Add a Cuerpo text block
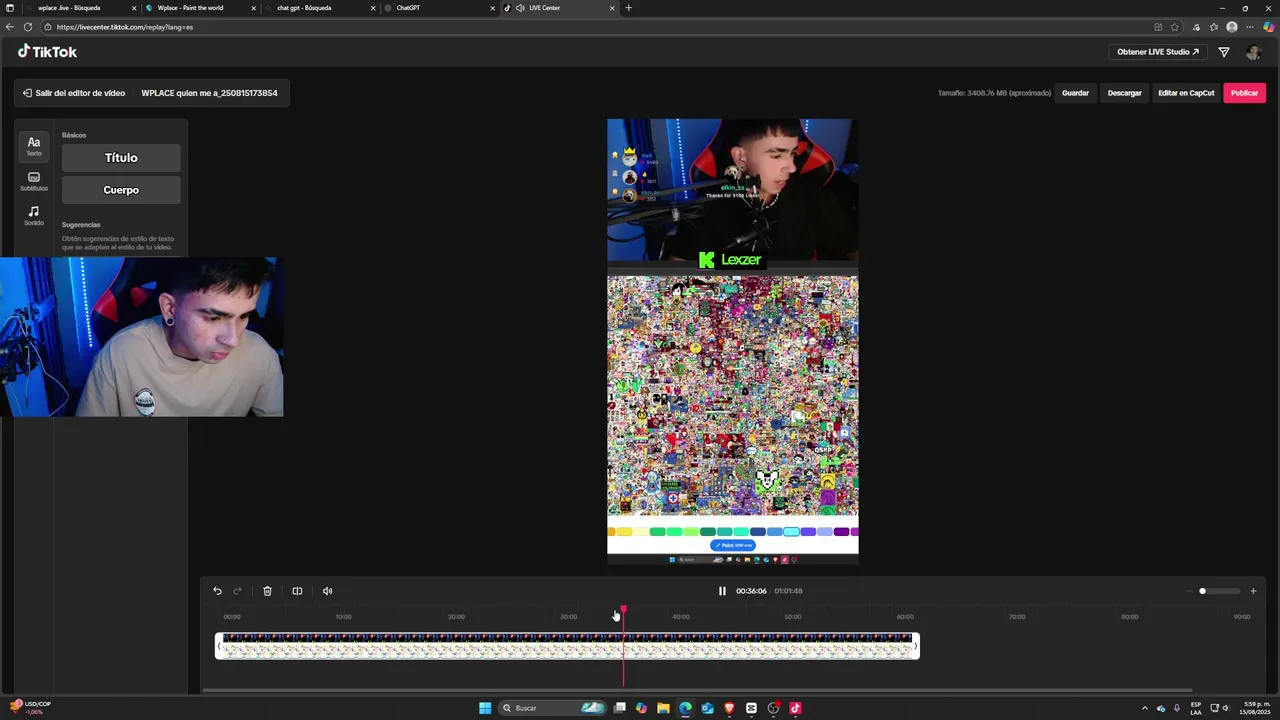Viewport: 1280px width, 720px height. click(121, 190)
